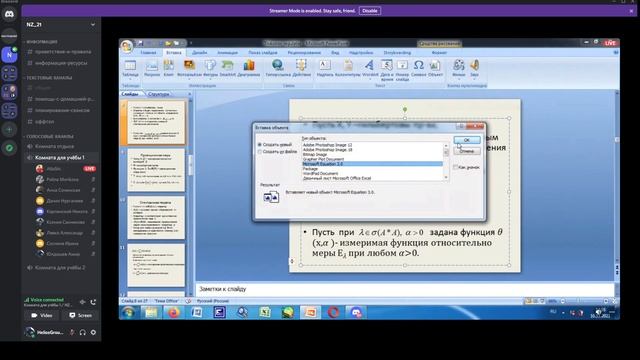
Task: Select Microsoft Equation 3.0 in object list
Action: (372, 164)
